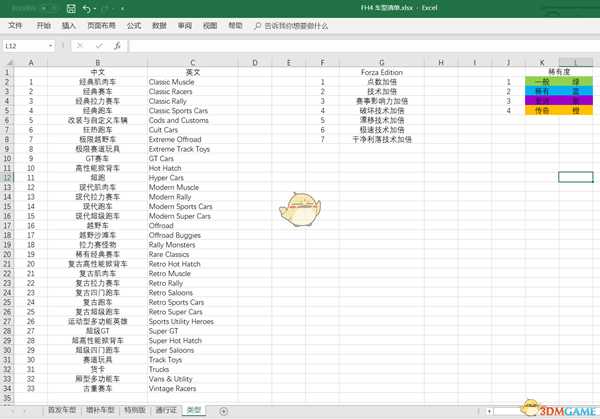Select the cell containing 点数加倍

(382, 82)
